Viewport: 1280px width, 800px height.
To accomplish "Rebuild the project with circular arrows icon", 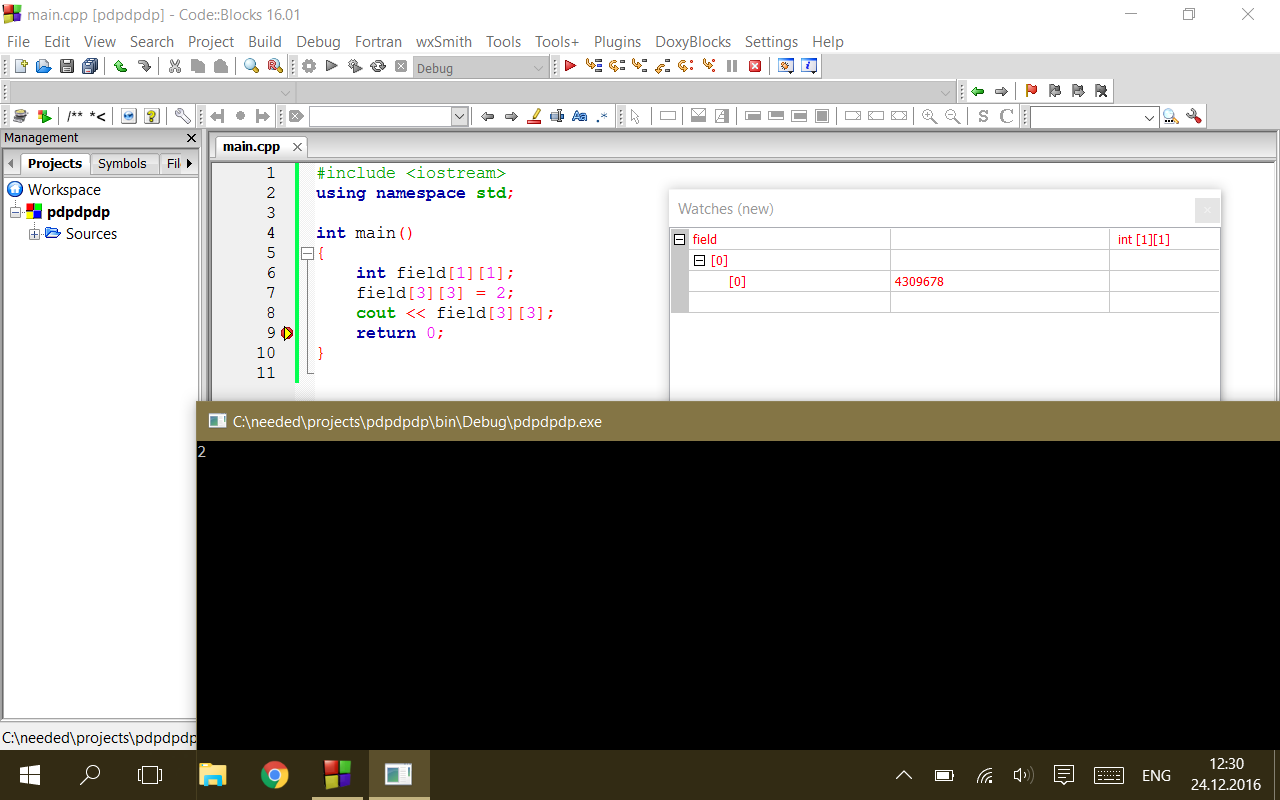I will [x=378, y=67].
